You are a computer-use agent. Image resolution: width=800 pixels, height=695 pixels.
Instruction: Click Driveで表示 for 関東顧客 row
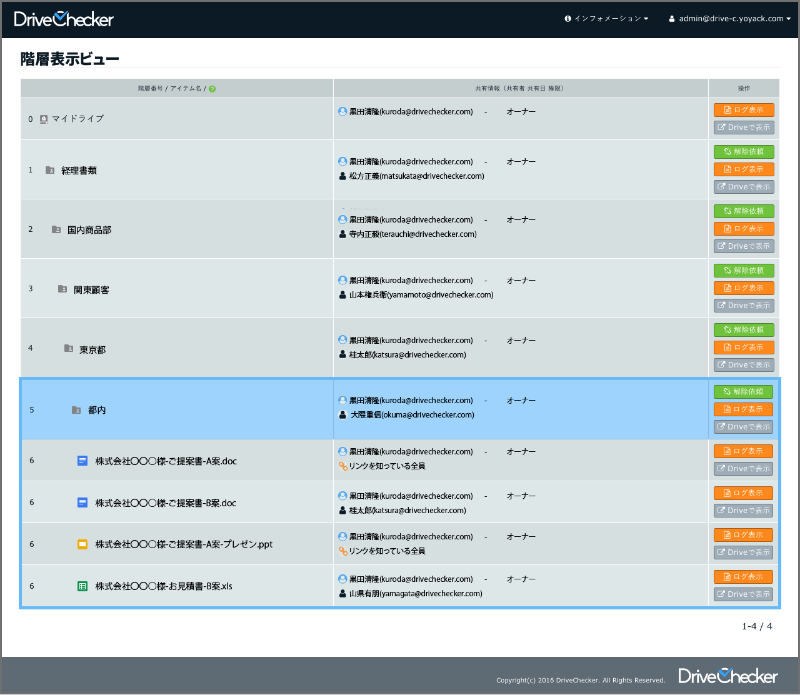tap(744, 306)
